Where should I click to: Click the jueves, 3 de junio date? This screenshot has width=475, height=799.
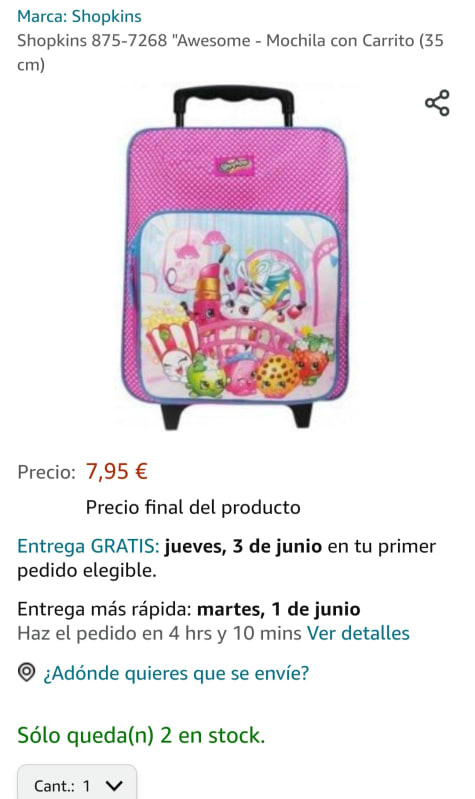point(243,546)
